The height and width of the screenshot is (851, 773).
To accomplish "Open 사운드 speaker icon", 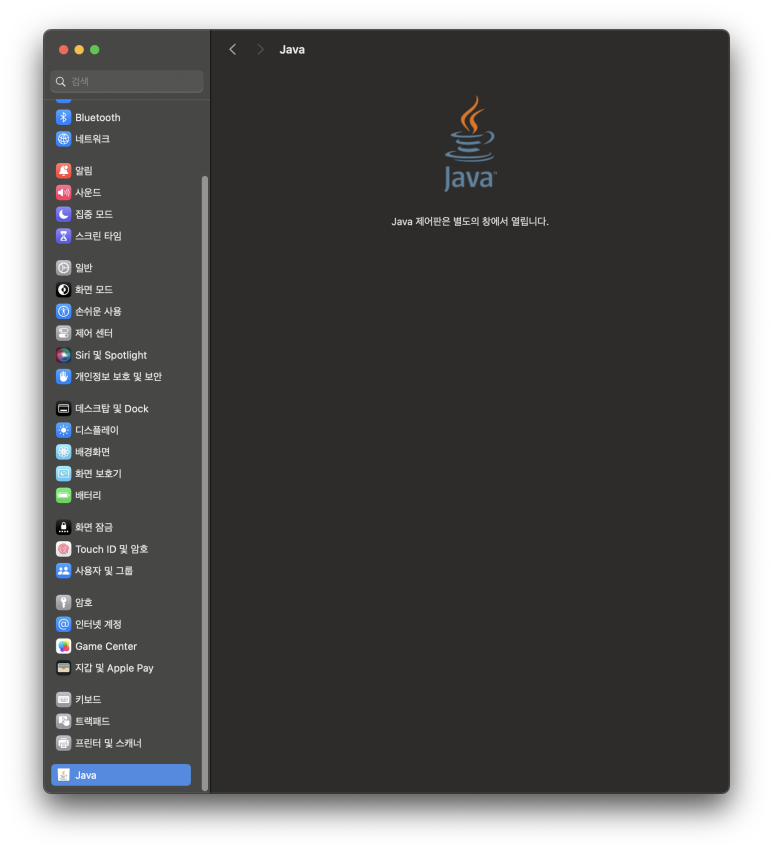I will [64, 192].
